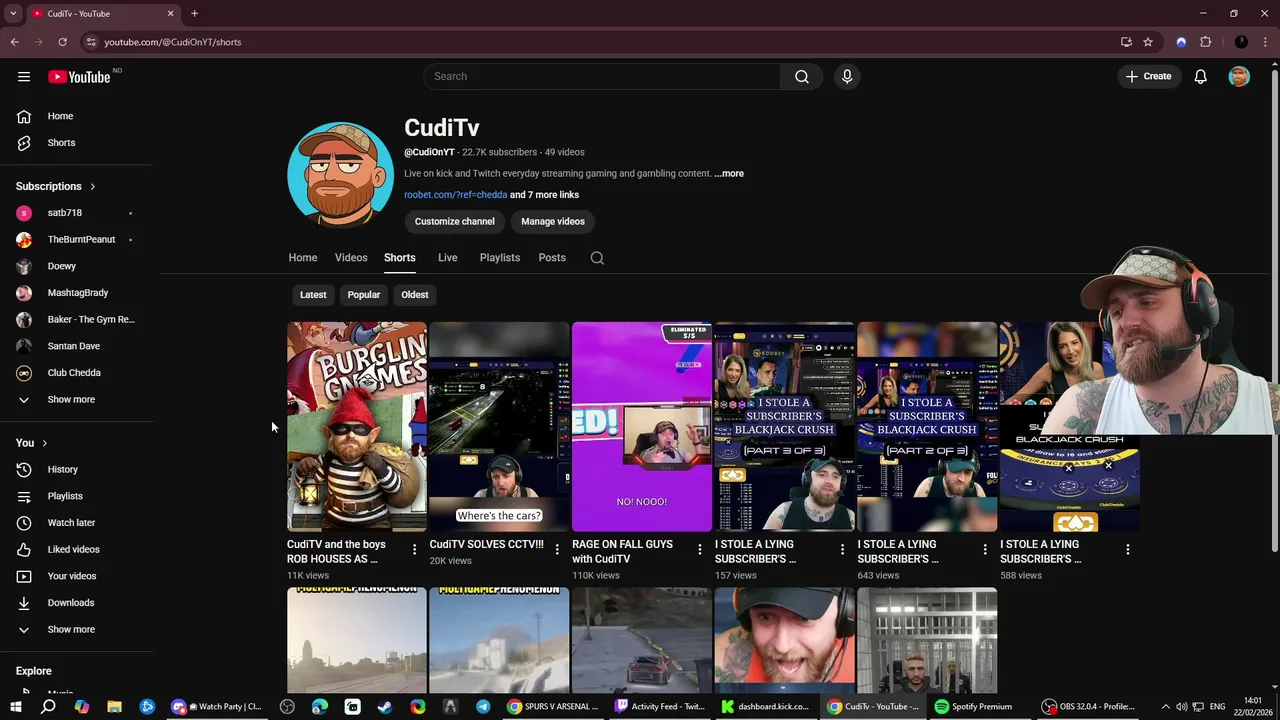Open Chrome tab search dropdown

(x=13, y=13)
